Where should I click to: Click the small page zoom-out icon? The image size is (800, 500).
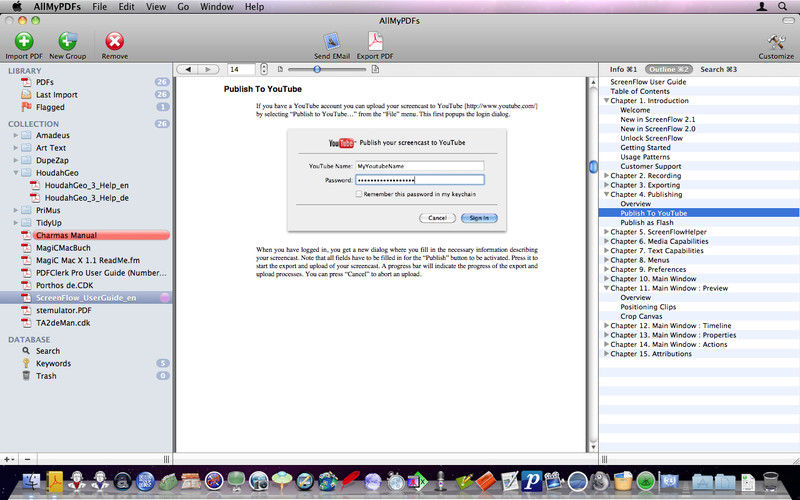click(280, 69)
